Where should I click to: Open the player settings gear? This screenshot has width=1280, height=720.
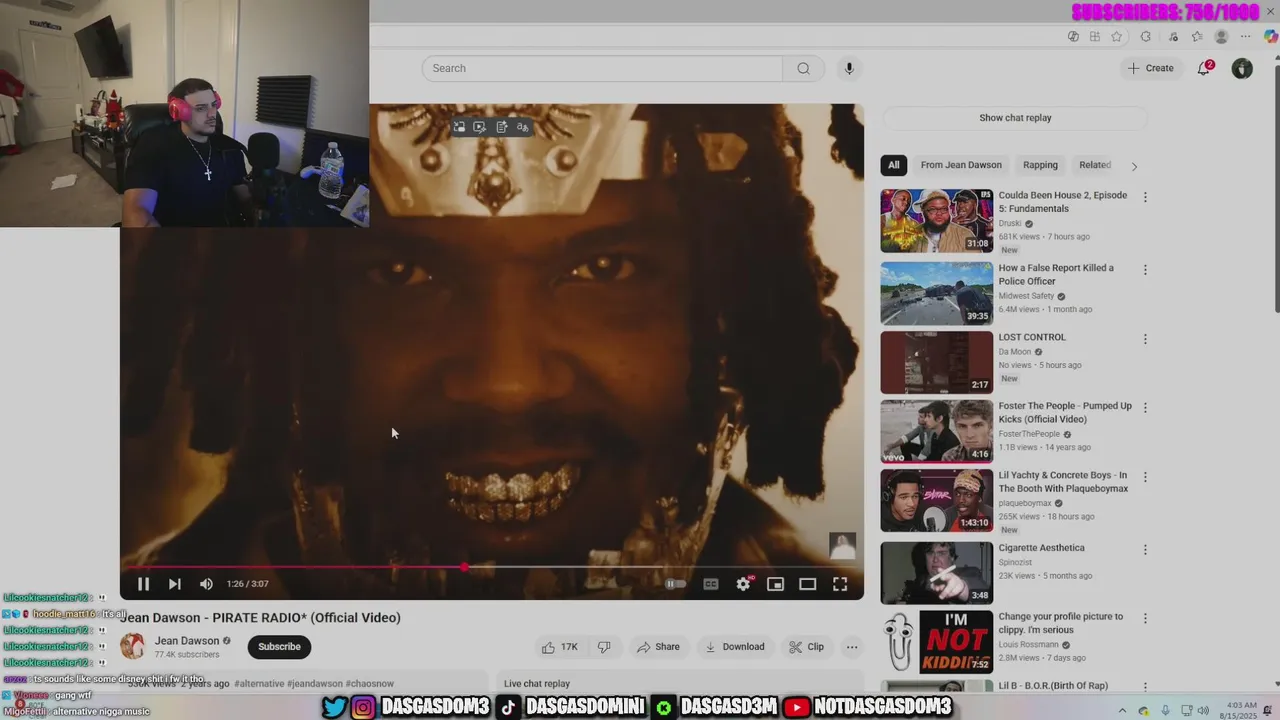tap(743, 584)
